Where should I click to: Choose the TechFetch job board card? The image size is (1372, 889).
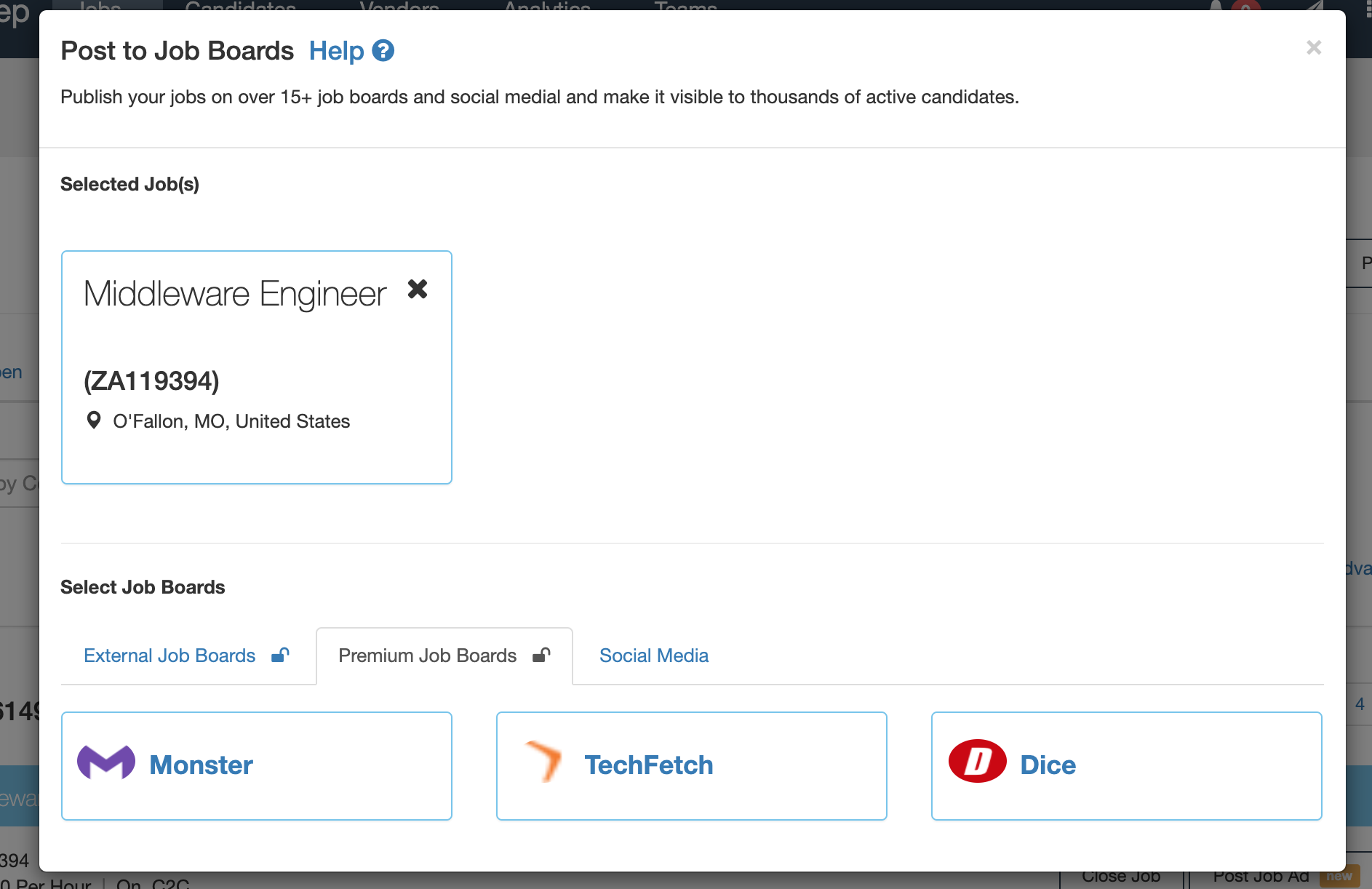[692, 766]
